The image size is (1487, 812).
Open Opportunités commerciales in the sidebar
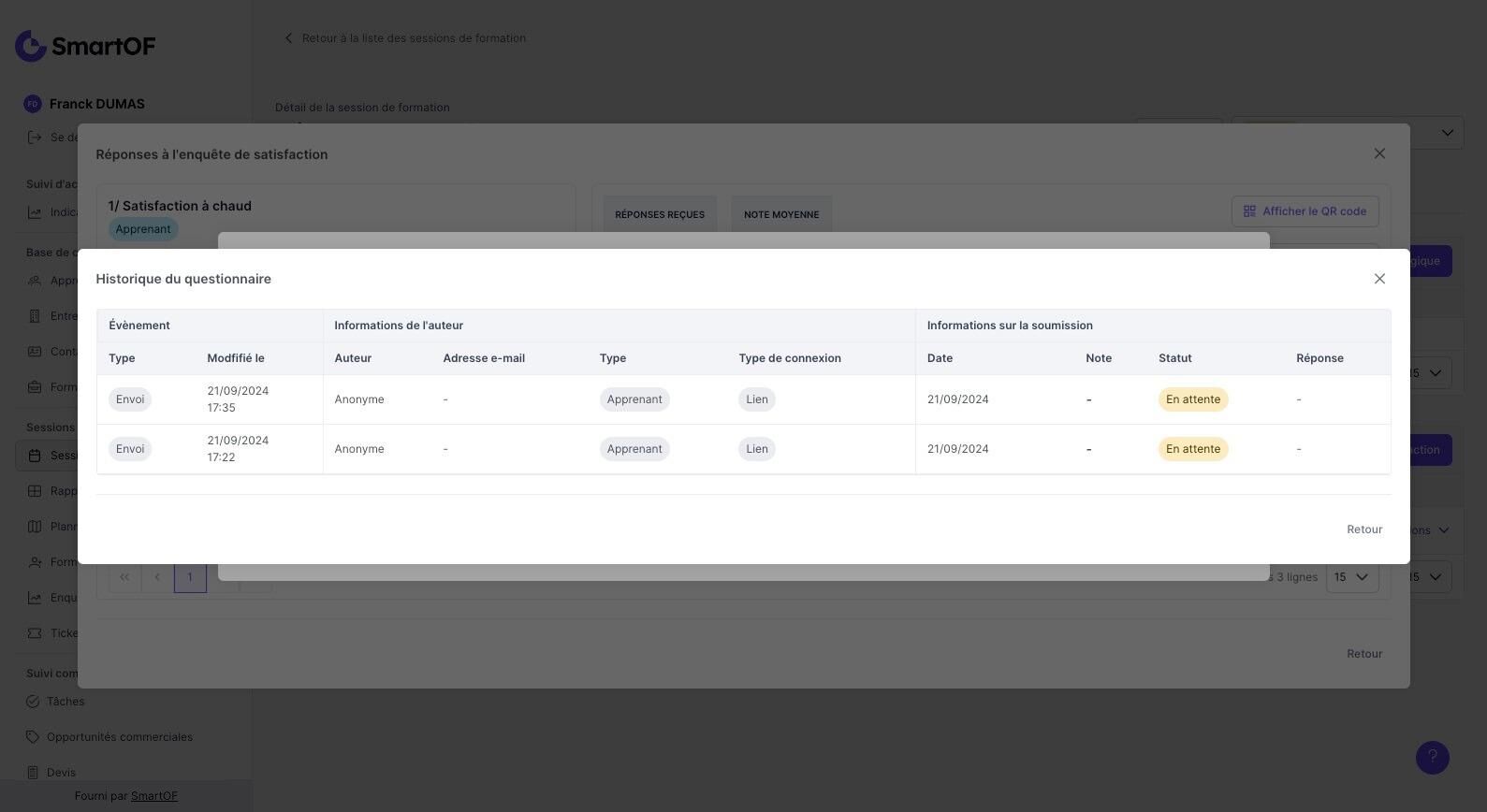[120, 737]
